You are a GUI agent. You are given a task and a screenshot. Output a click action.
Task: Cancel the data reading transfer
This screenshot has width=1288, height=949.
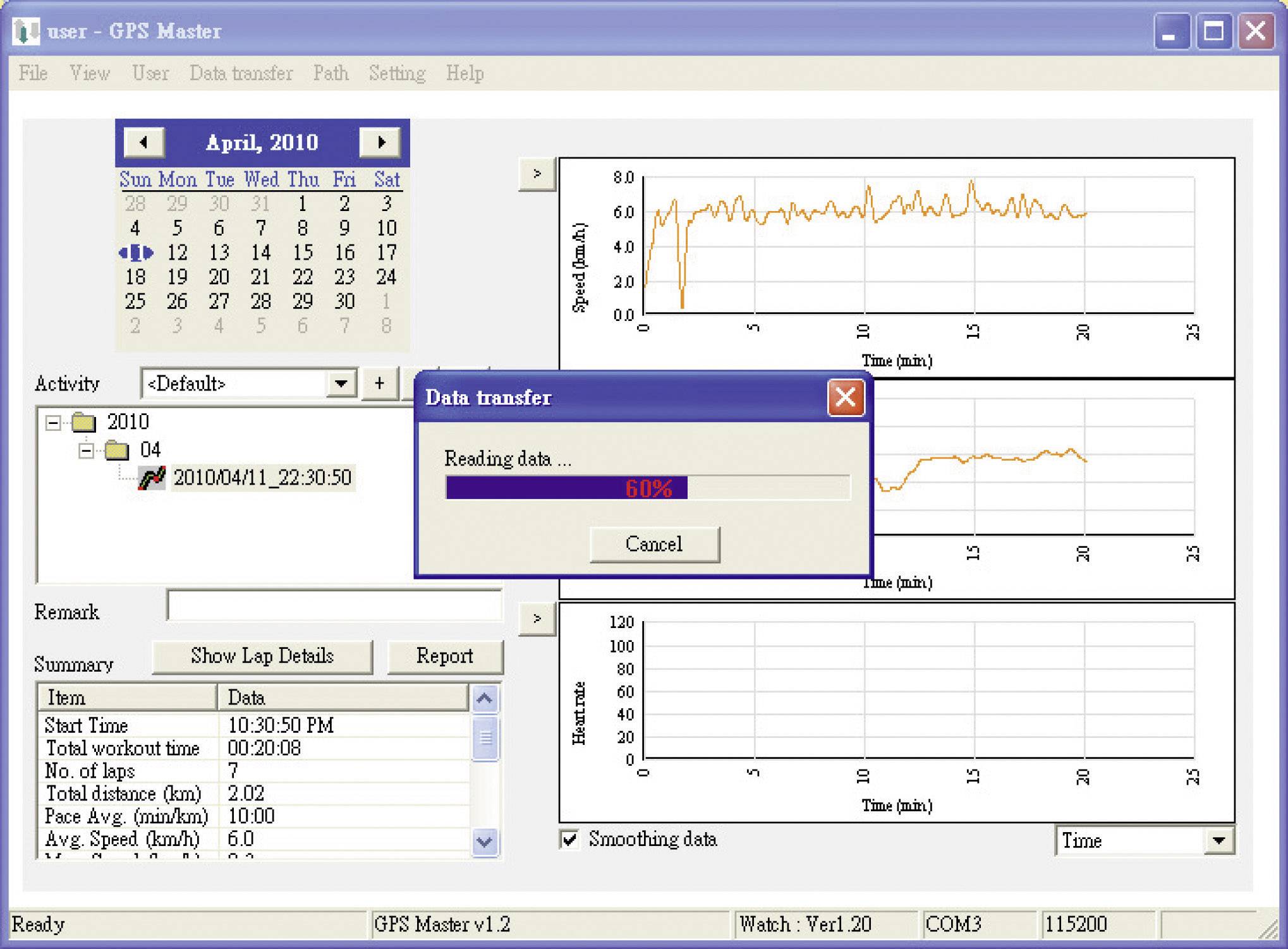654,544
